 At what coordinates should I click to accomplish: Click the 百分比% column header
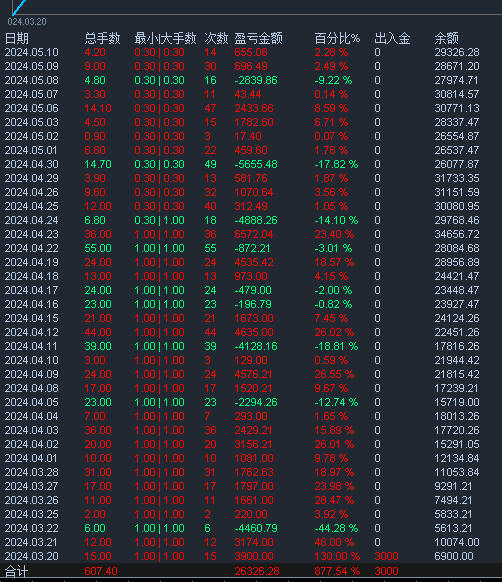[x=337, y=38]
